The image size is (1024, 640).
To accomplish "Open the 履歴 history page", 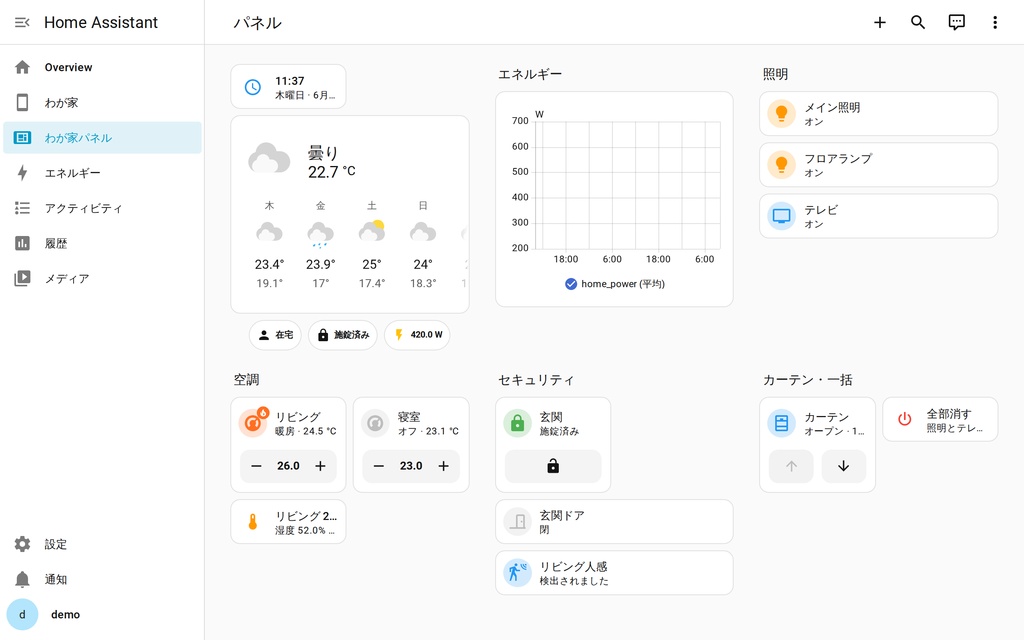I will 103,244.
